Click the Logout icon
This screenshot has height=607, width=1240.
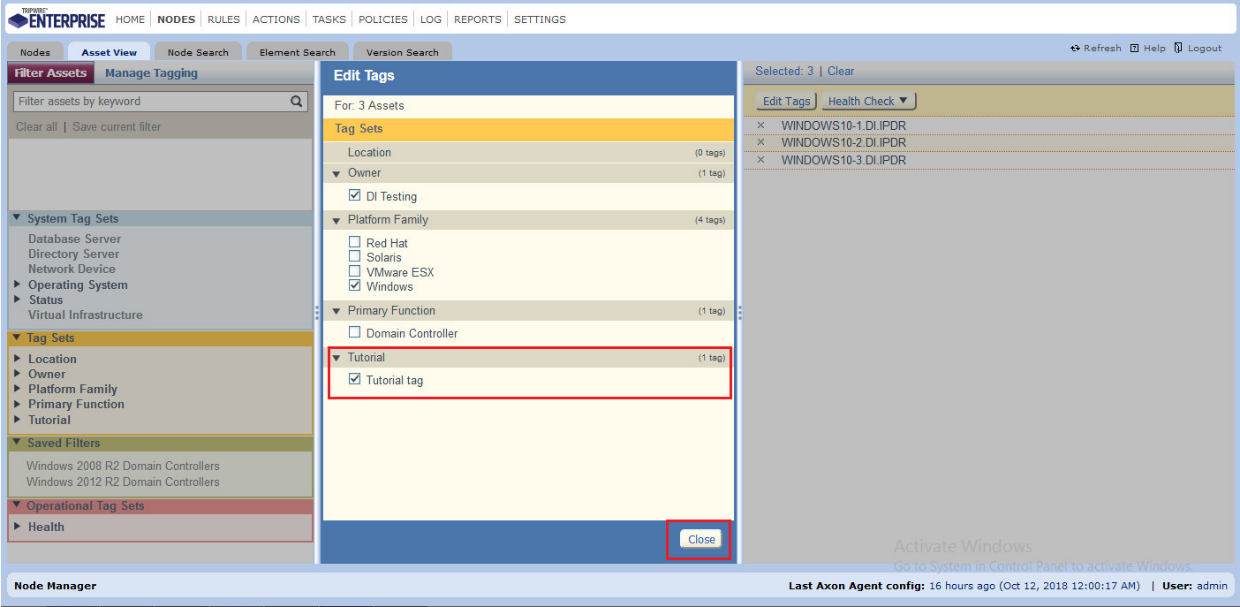point(1179,48)
